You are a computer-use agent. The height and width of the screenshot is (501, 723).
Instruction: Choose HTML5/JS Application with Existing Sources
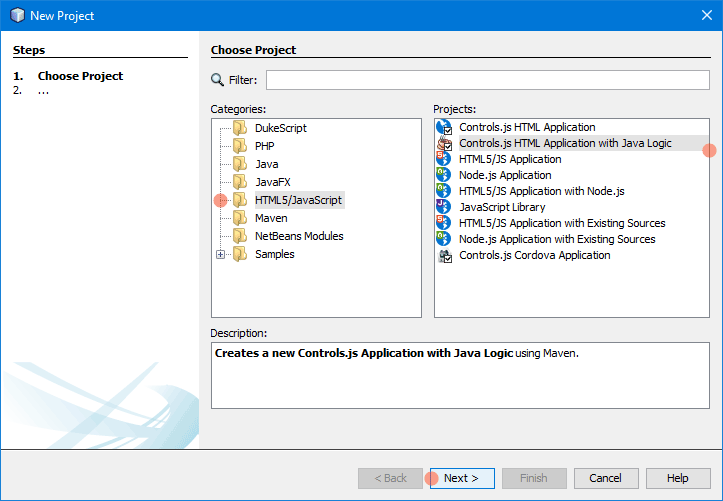point(562,223)
